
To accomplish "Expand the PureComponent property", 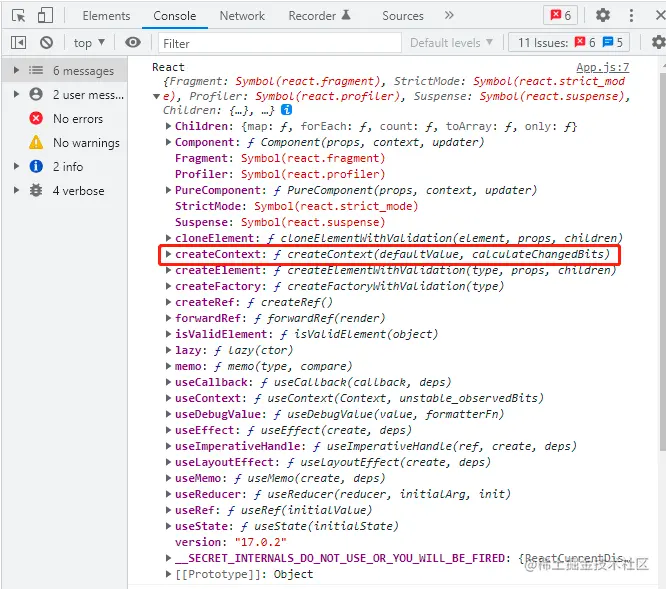I will (168, 190).
